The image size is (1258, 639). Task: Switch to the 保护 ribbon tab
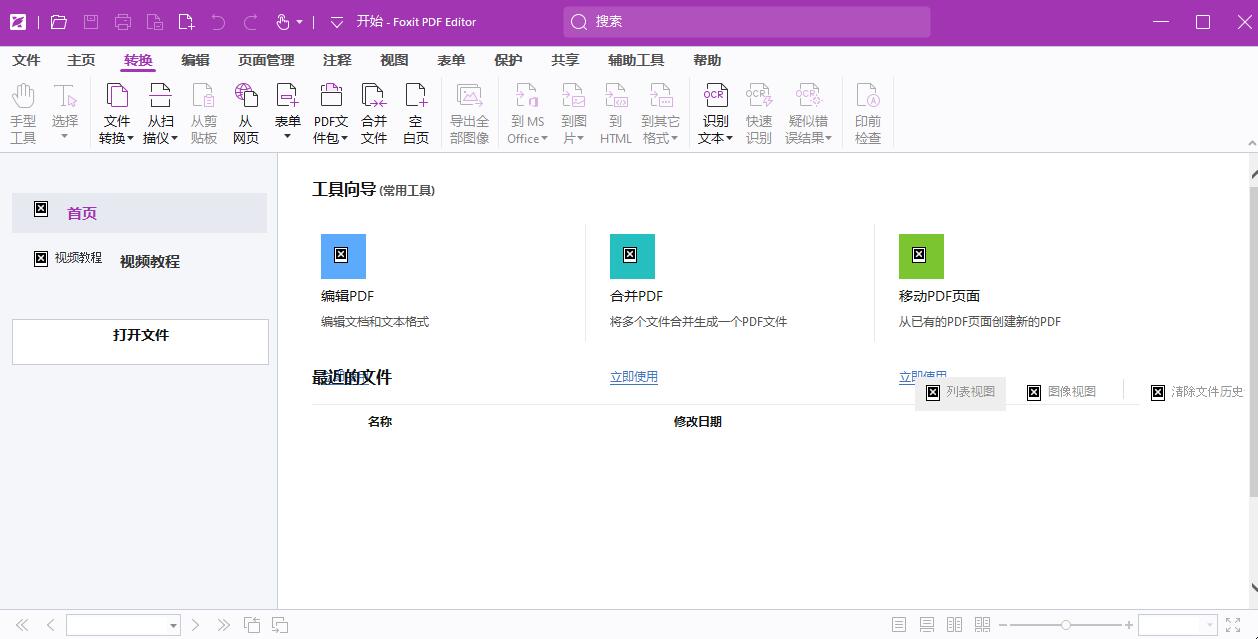pyautogui.click(x=508, y=60)
